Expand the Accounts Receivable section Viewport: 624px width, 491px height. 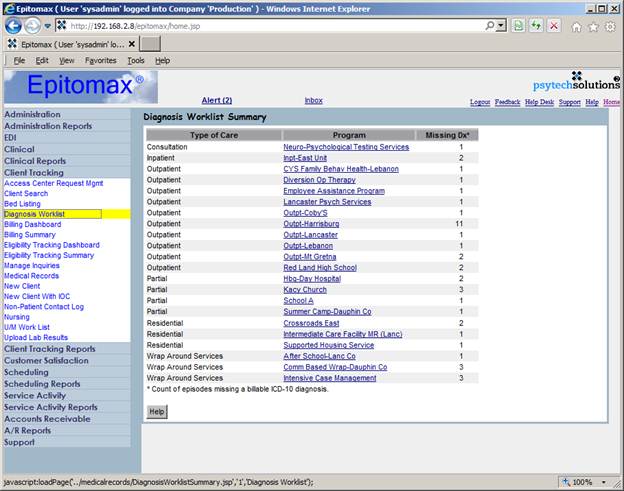click(x=47, y=419)
